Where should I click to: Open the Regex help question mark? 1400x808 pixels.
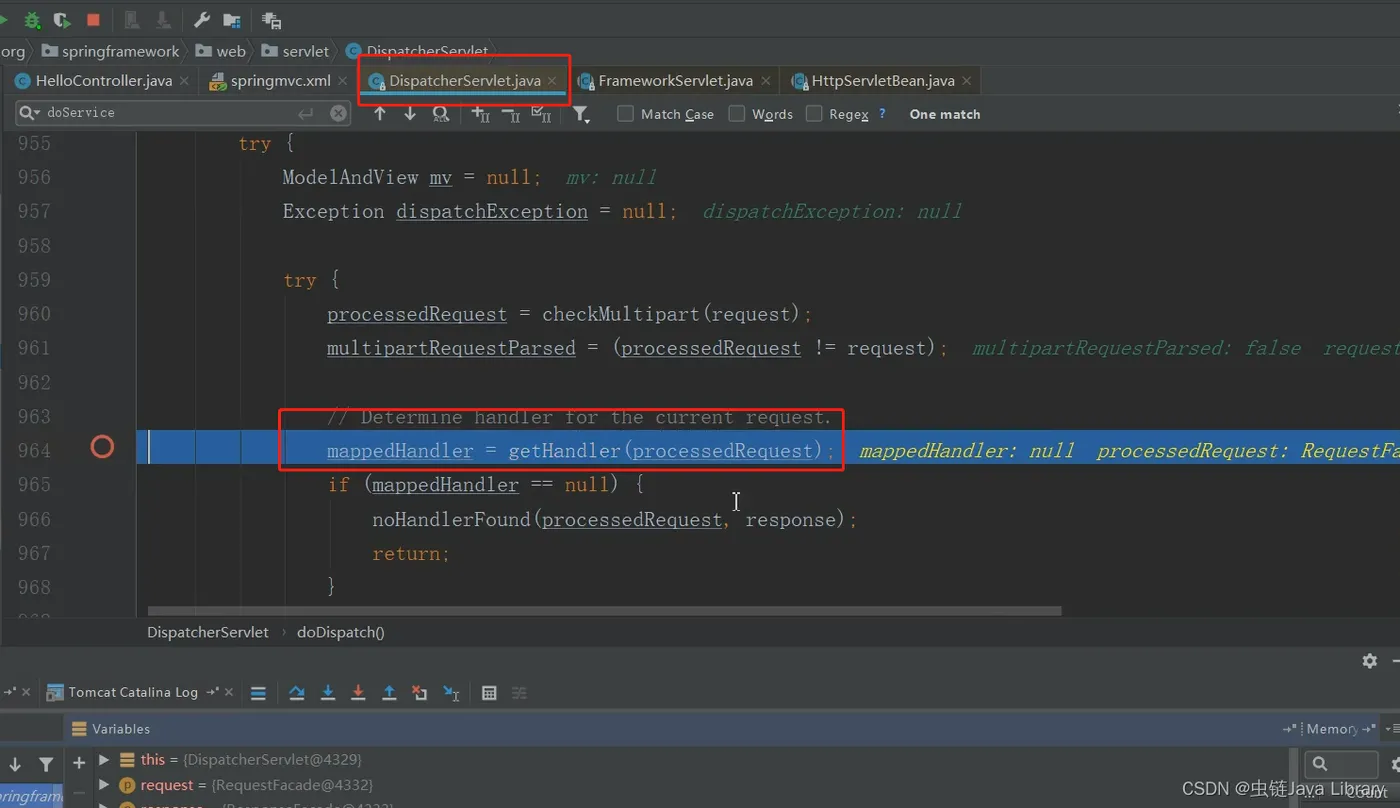(x=882, y=114)
